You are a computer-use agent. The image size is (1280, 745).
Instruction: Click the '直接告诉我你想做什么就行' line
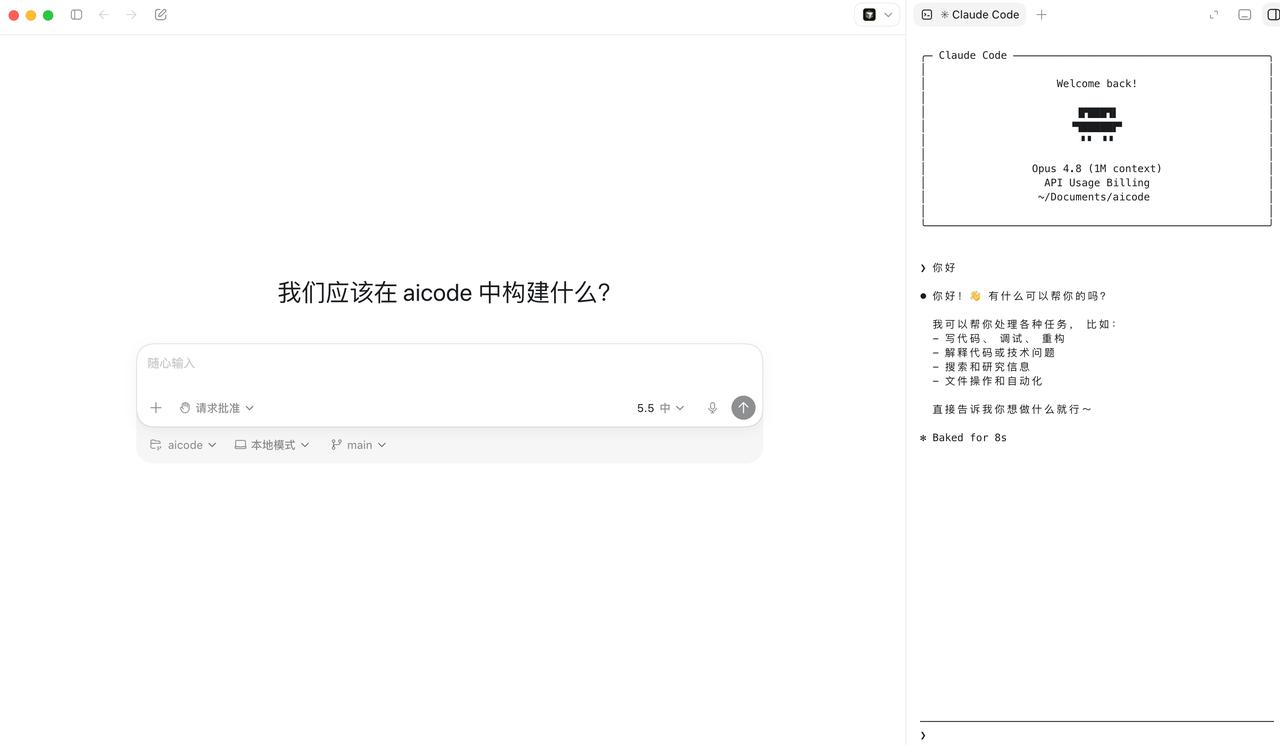click(x=1012, y=409)
